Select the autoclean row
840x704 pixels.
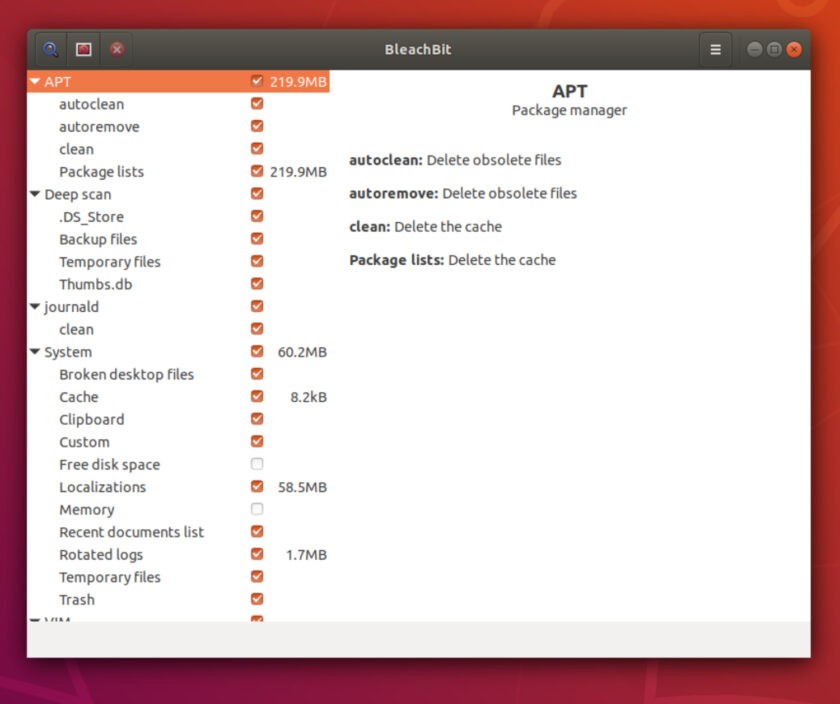[178, 104]
